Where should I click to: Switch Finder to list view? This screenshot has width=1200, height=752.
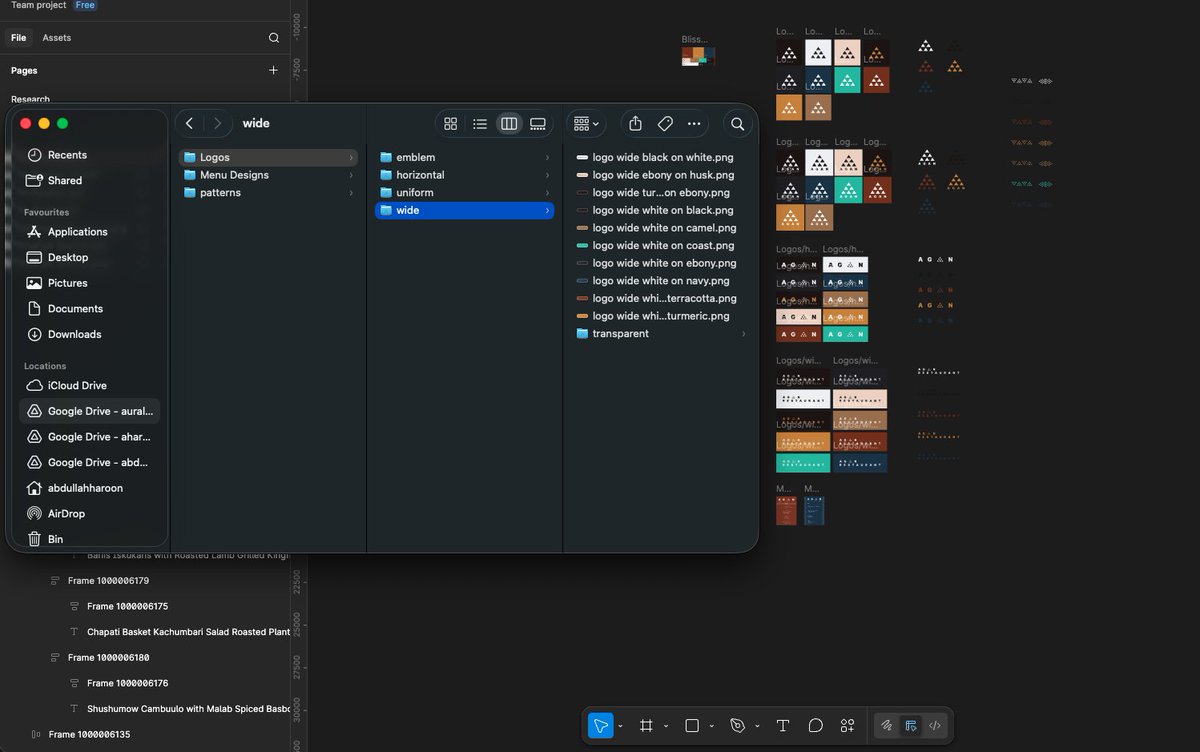(x=480, y=124)
